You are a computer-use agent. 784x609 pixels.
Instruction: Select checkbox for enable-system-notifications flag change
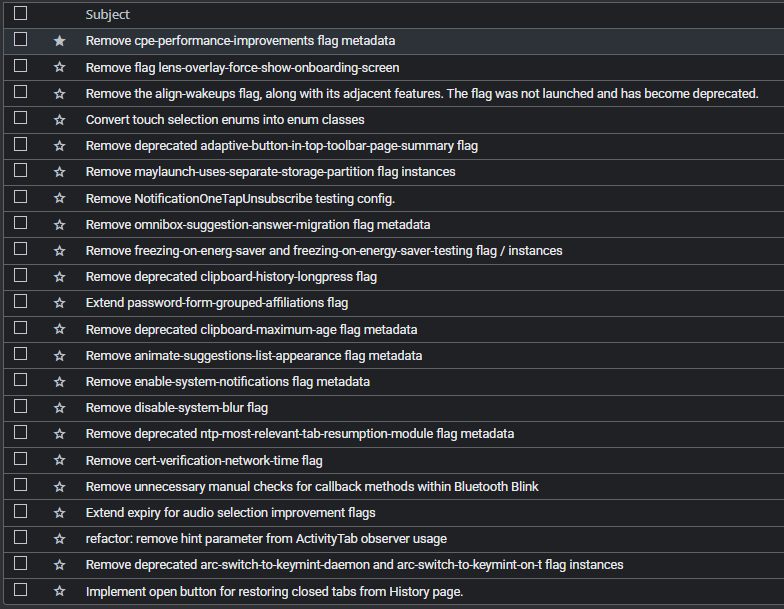(20, 380)
